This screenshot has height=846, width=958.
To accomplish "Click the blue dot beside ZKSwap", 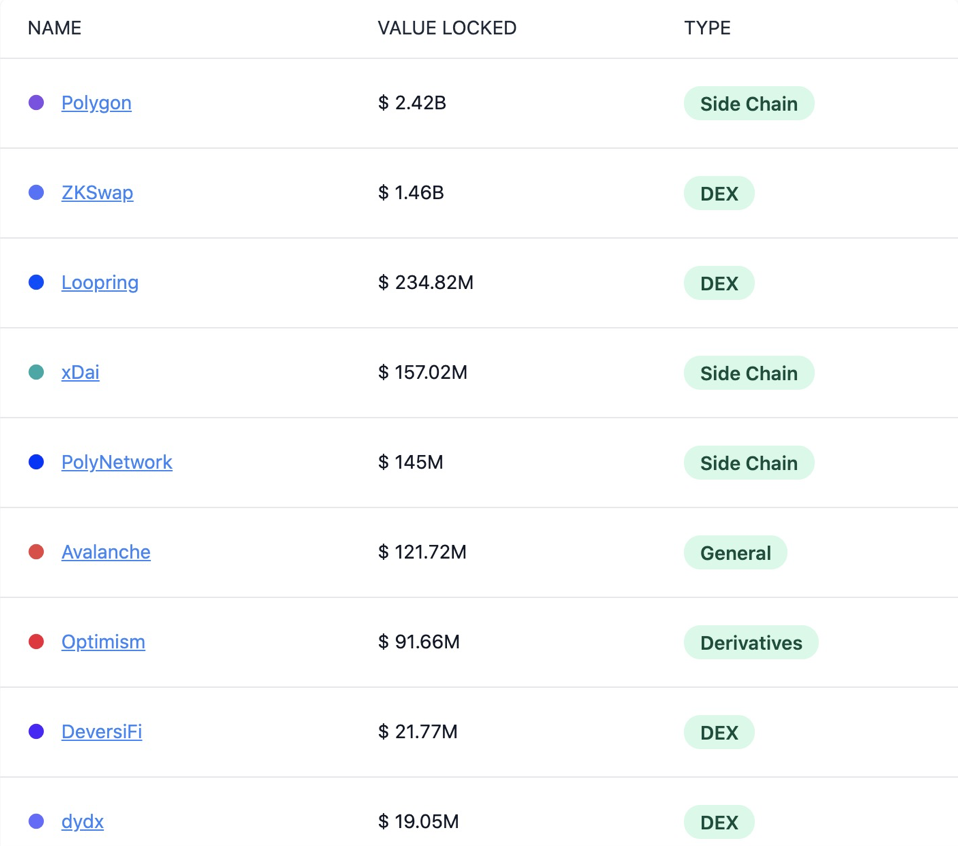I will (x=36, y=193).
